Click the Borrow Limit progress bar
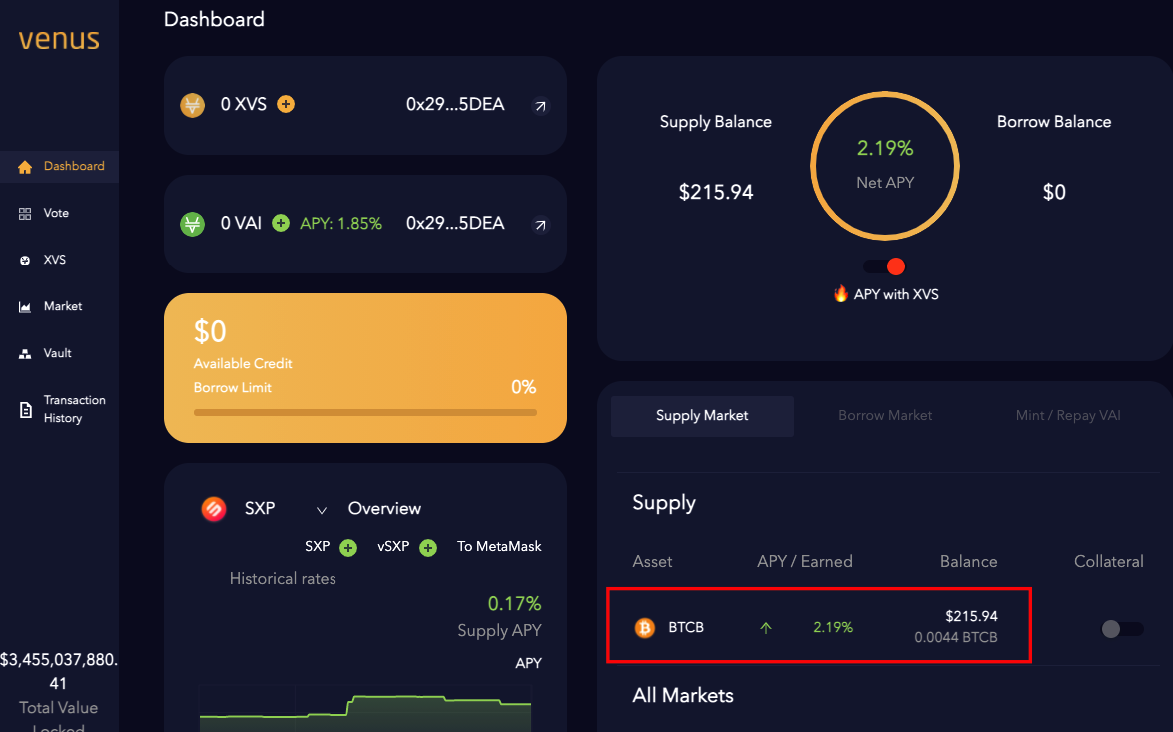Image resolution: width=1173 pixels, height=732 pixels. [365, 412]
